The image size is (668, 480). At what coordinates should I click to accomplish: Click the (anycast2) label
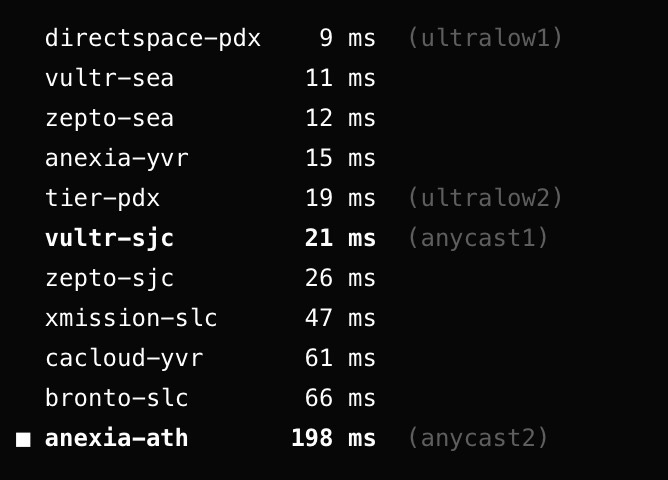coord(478,438)
